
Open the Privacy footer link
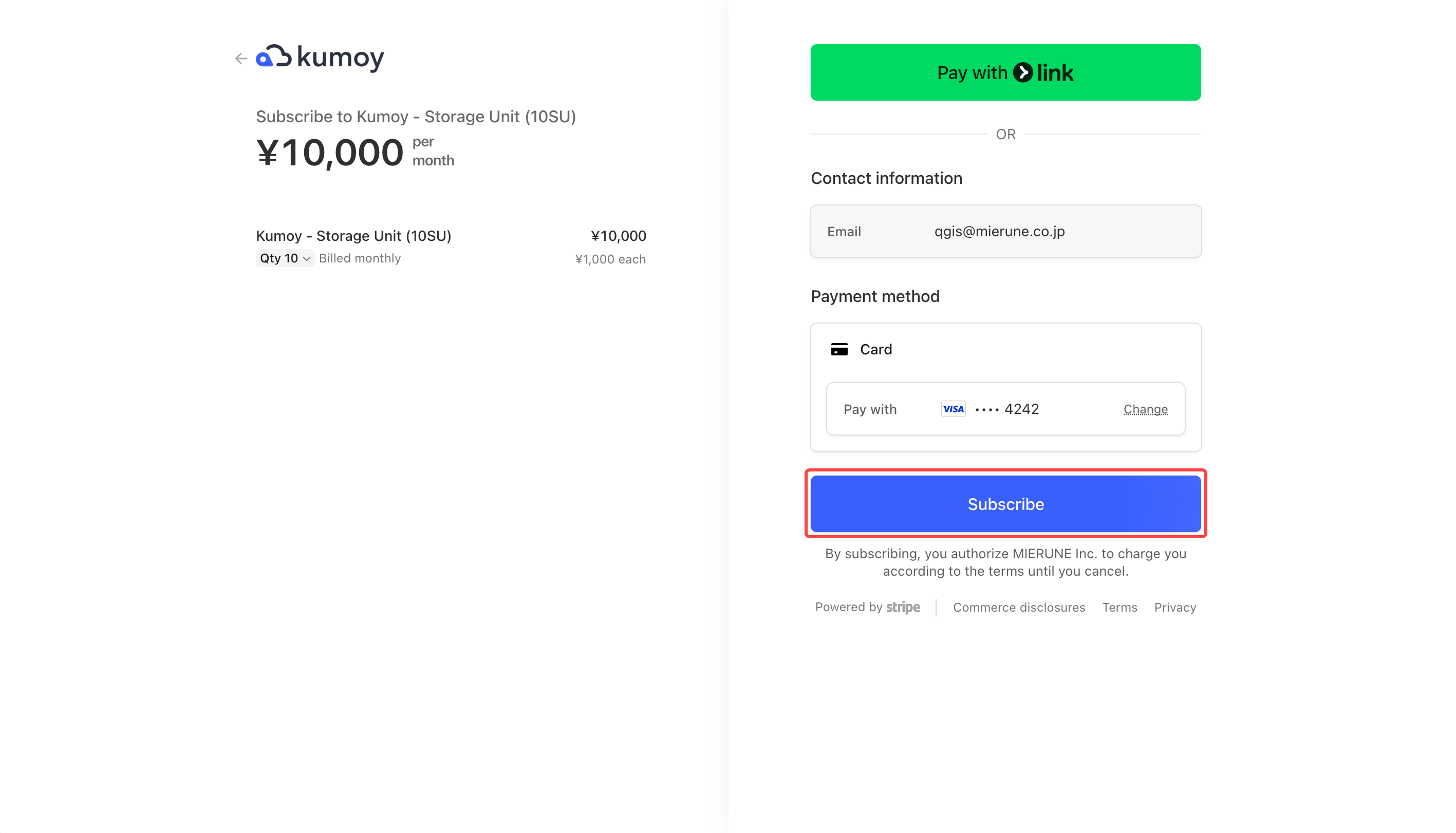[x=1174, y=608]
